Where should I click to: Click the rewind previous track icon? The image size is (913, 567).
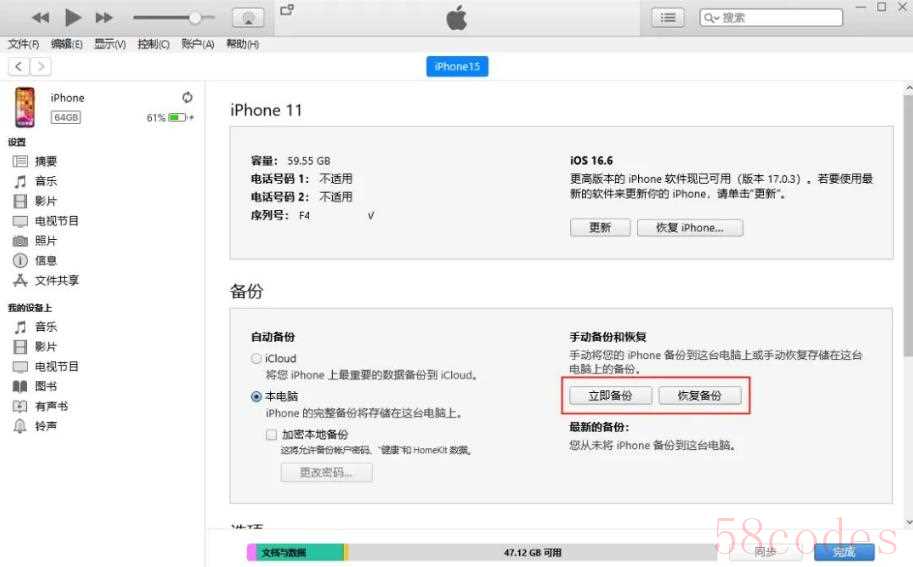click(x=41, y=18)
